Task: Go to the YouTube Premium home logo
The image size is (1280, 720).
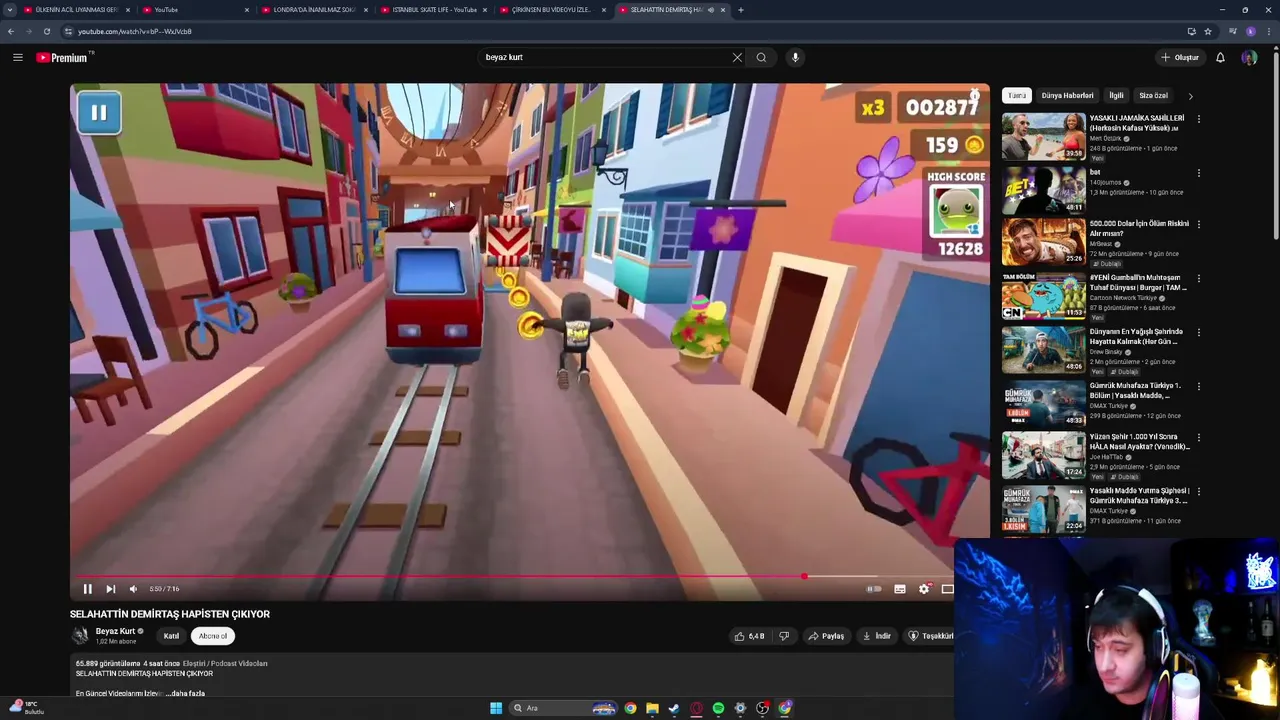Action: [62, 57]
